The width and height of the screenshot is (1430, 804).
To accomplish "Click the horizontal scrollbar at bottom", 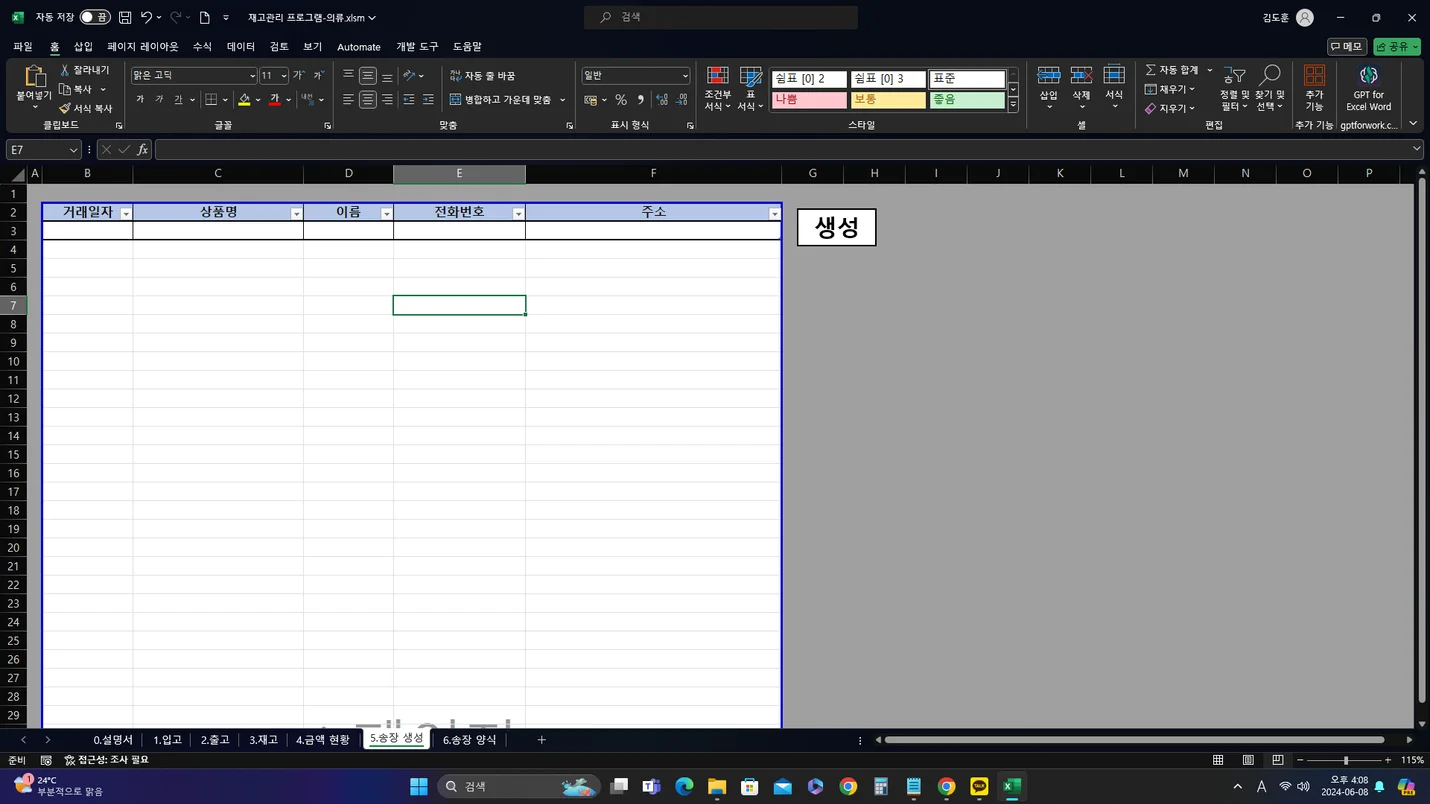I will coord(1135,740).
